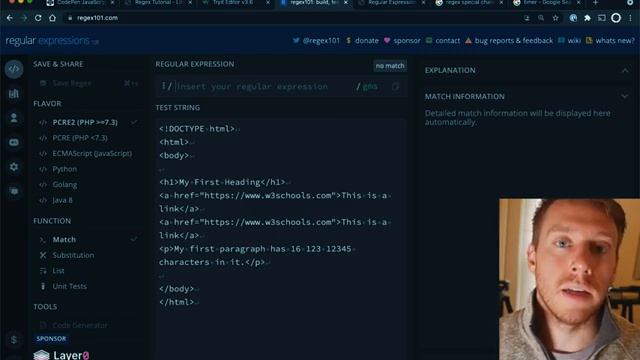Switch to the regex special characters tab

(470, 3)
